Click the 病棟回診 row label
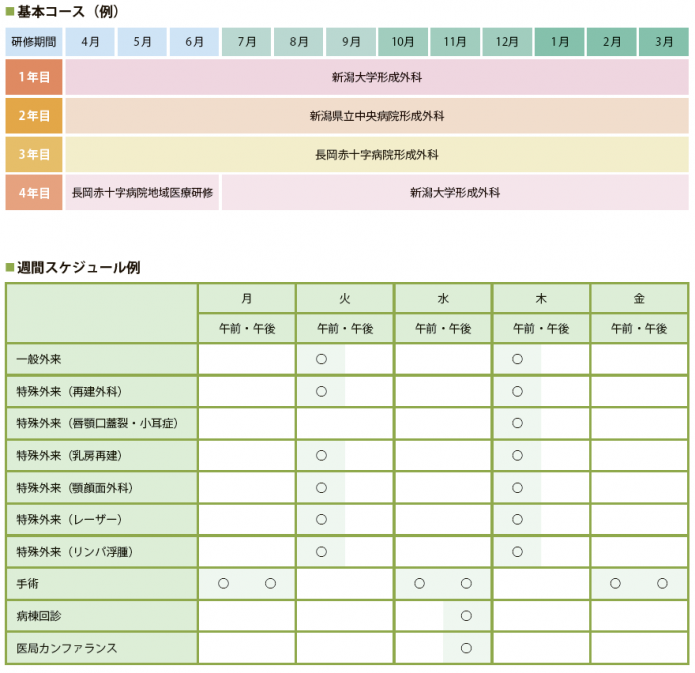The image size is (695, 673). 102,616
